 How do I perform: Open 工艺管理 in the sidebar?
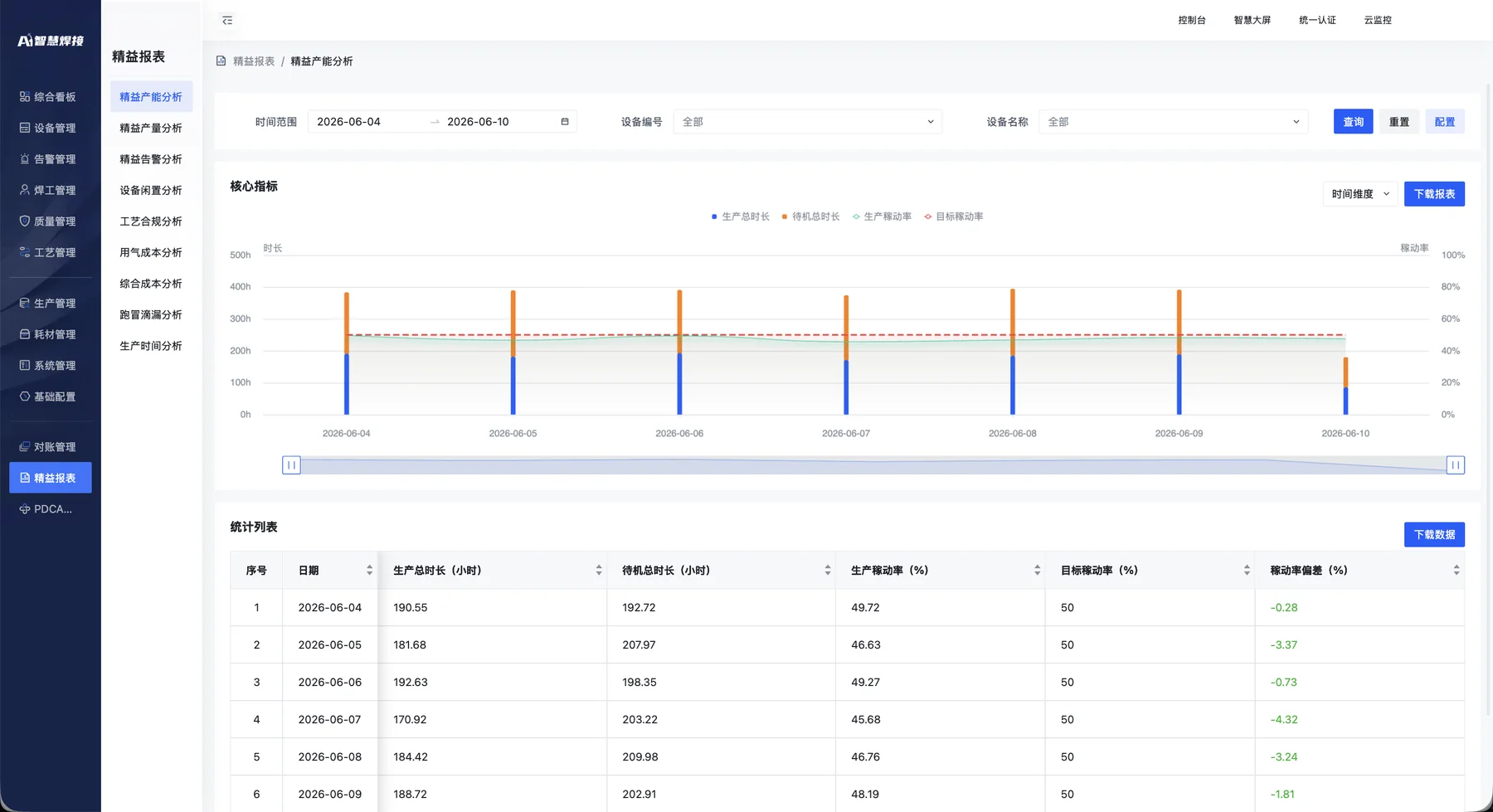[x=51, y=252]
